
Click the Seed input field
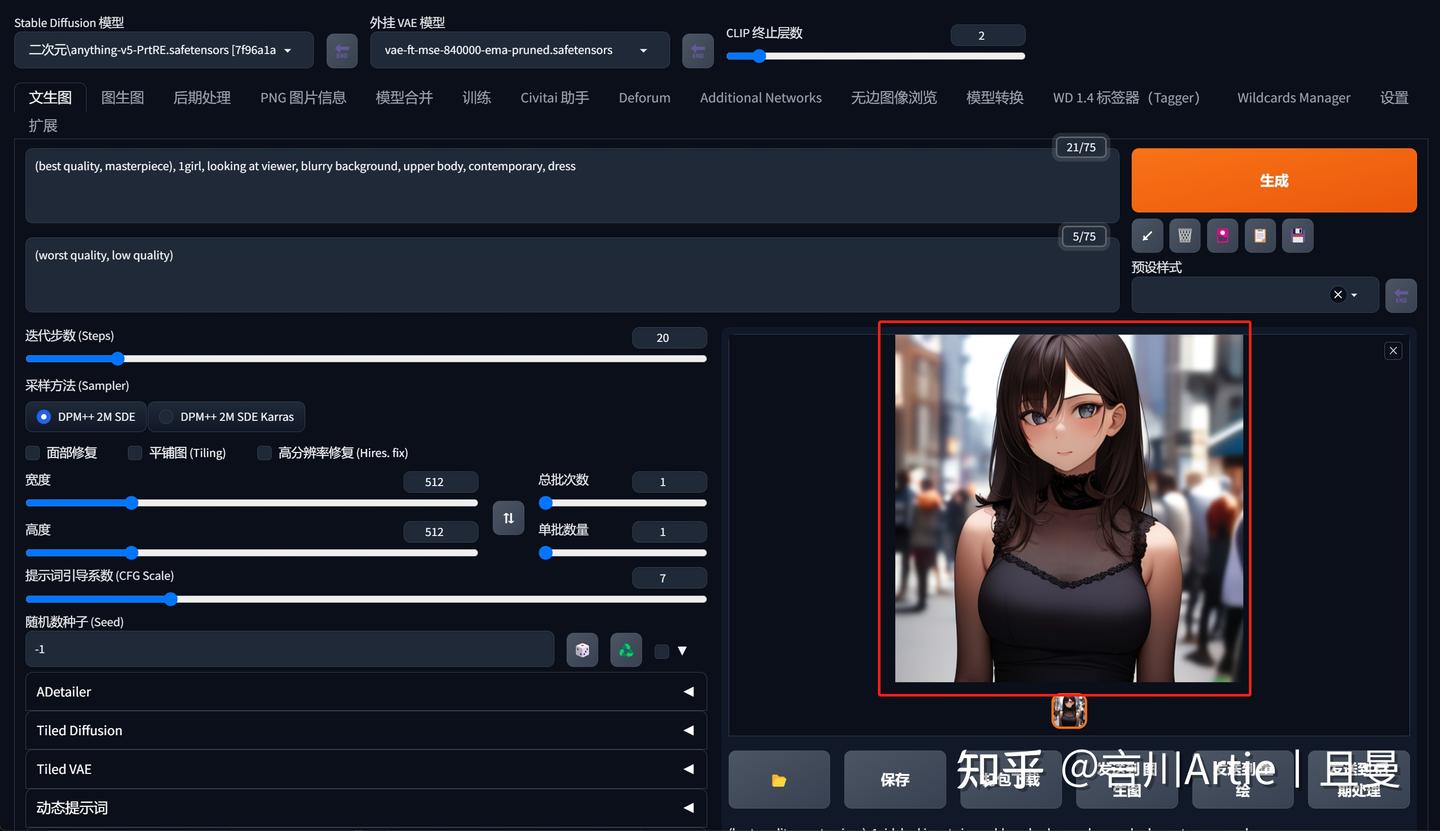click(x=290, y=649)
